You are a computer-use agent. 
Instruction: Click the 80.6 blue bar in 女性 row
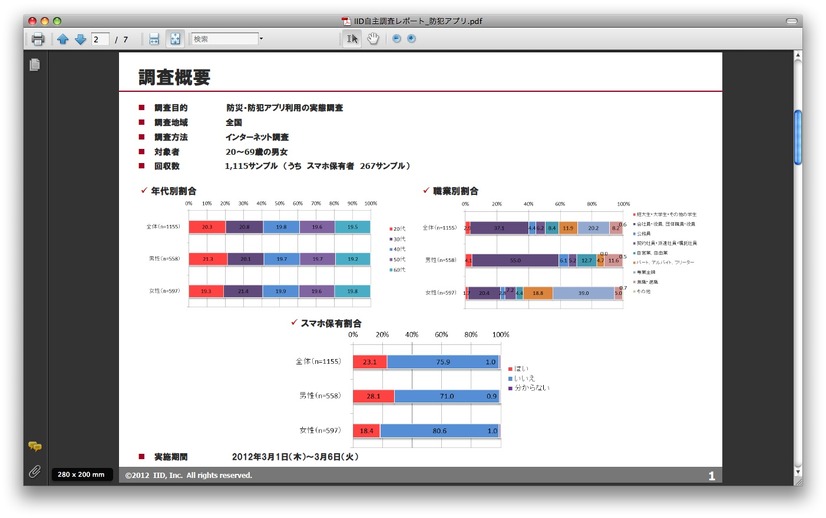click(x=439, y=431)
